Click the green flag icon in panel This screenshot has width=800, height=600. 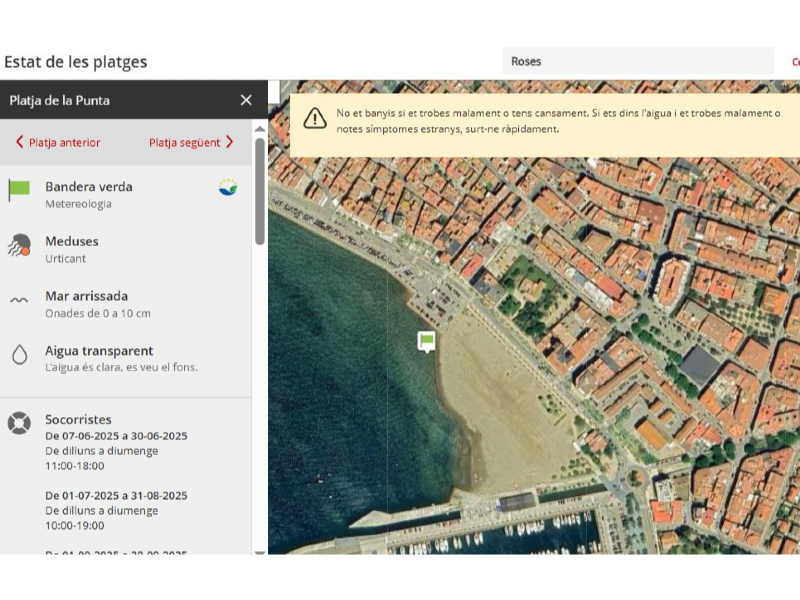tap(19, 190)
